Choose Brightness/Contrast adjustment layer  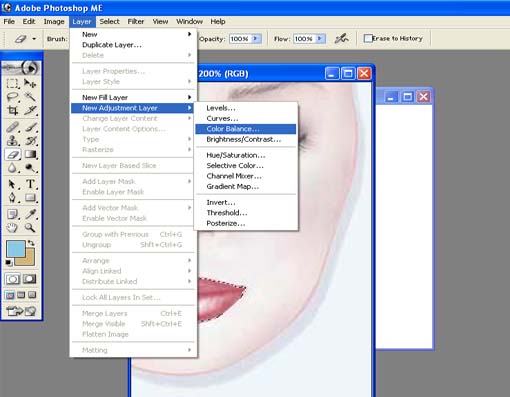coord(246,139)
